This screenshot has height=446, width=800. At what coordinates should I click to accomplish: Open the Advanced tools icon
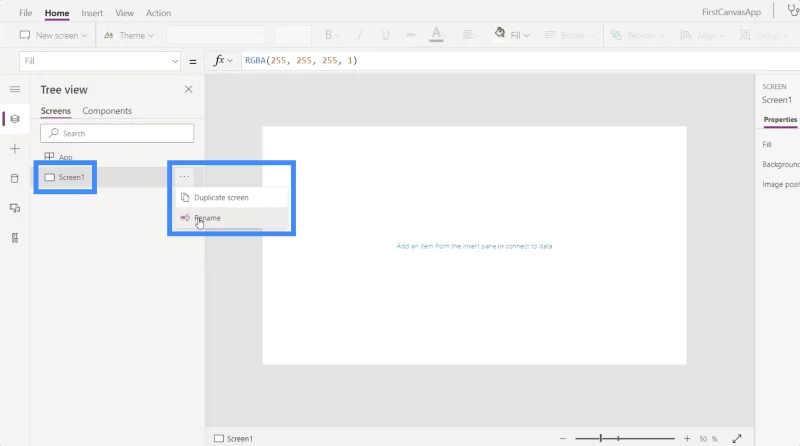pos(15,238)
